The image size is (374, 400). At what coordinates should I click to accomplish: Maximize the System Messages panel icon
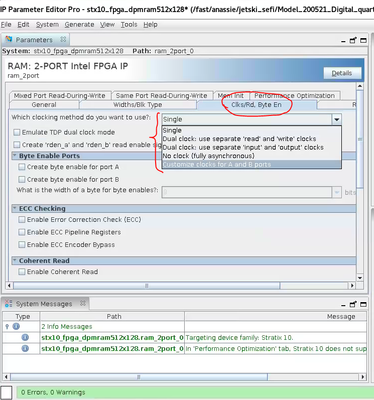[x=363, y=304]
